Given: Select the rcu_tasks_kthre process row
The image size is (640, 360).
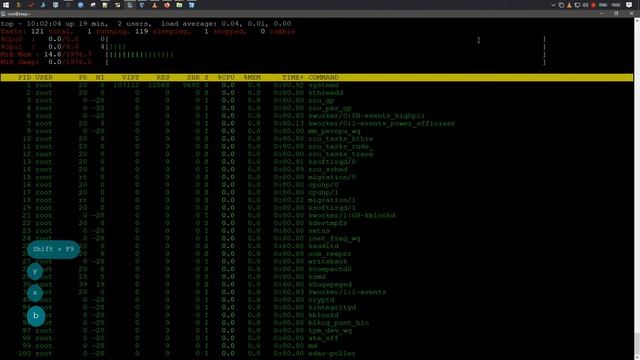Looking at the screenshot, I should point(317,139).
